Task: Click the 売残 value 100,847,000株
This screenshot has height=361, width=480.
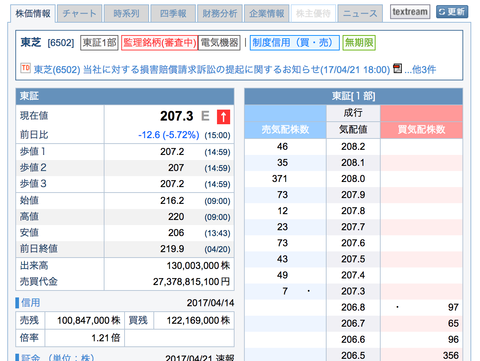Action: pyautogui.click(x=89, y=320)
